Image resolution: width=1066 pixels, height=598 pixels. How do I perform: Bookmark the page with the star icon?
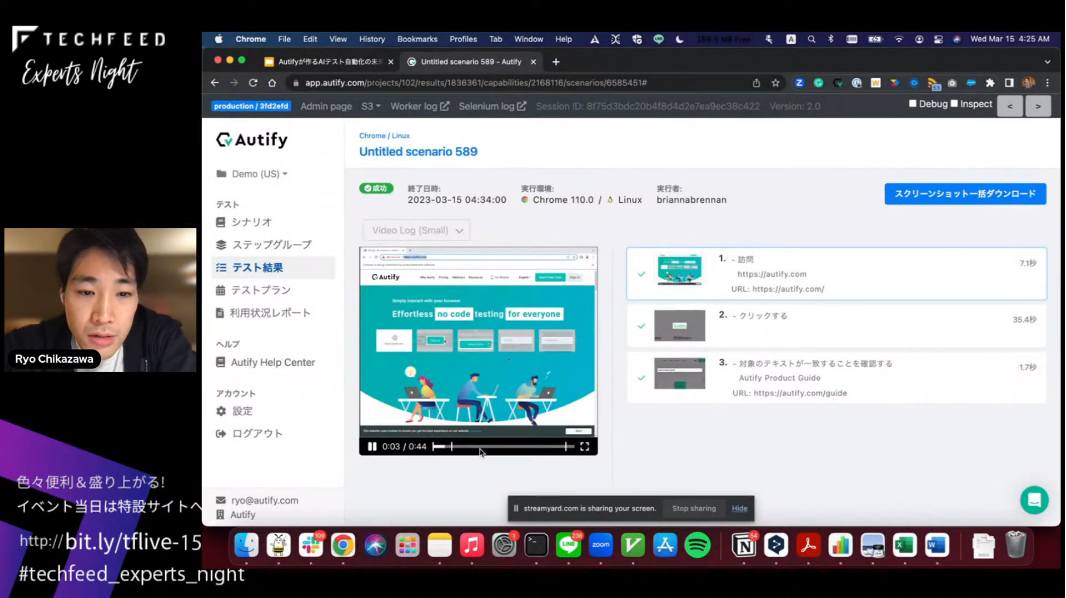776,83
